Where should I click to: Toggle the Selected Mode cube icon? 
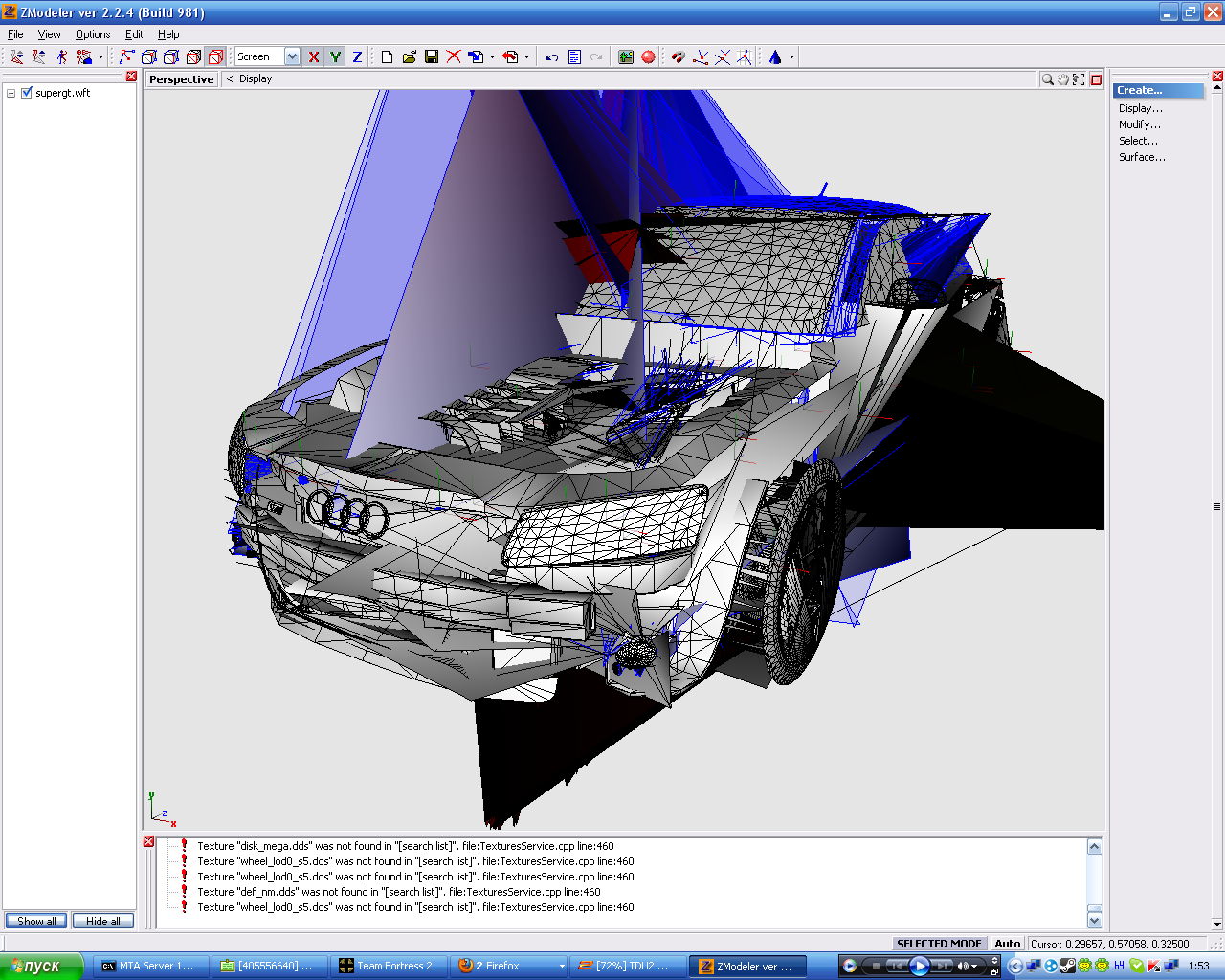pos(215,56)
